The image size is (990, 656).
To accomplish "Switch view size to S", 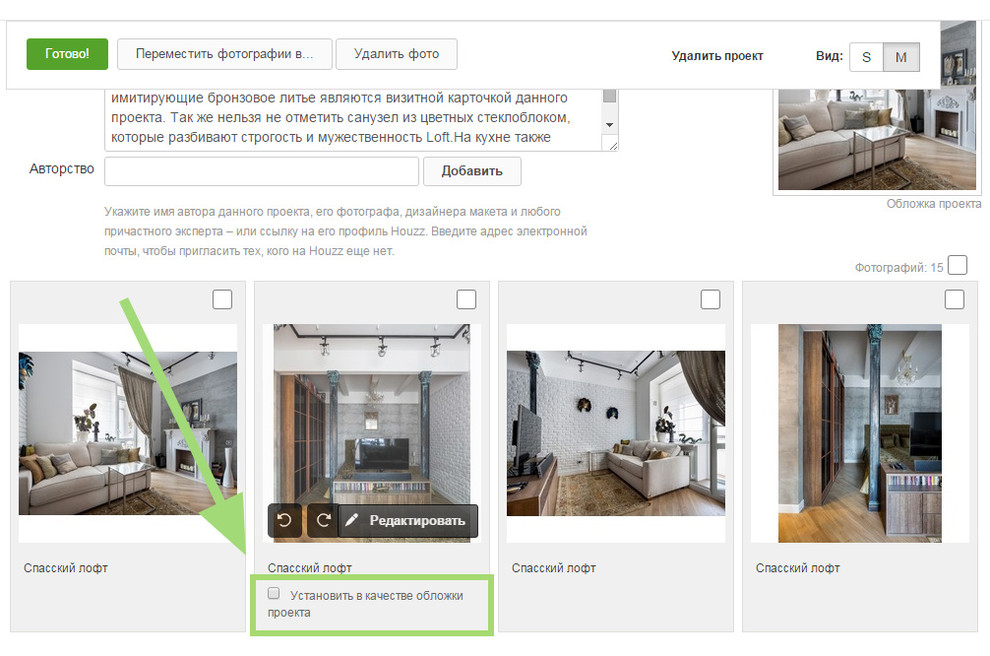I will (865, 57).
